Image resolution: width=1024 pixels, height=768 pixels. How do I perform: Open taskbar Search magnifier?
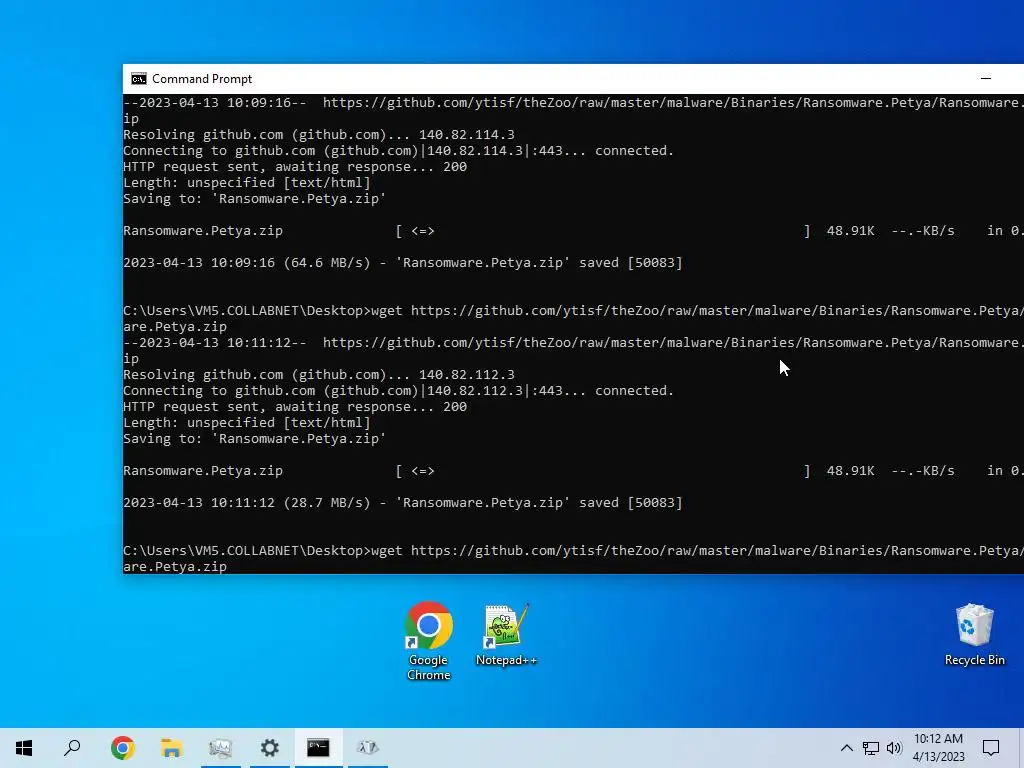point(72,748)
